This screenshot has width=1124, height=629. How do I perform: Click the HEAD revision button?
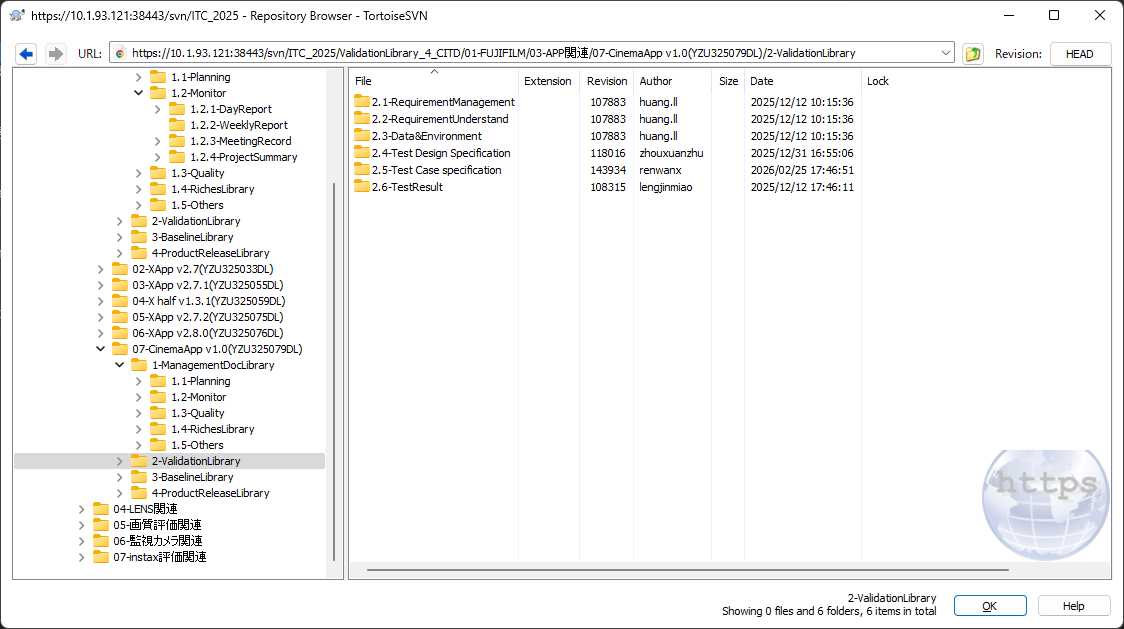click(x=1080, y=54)
